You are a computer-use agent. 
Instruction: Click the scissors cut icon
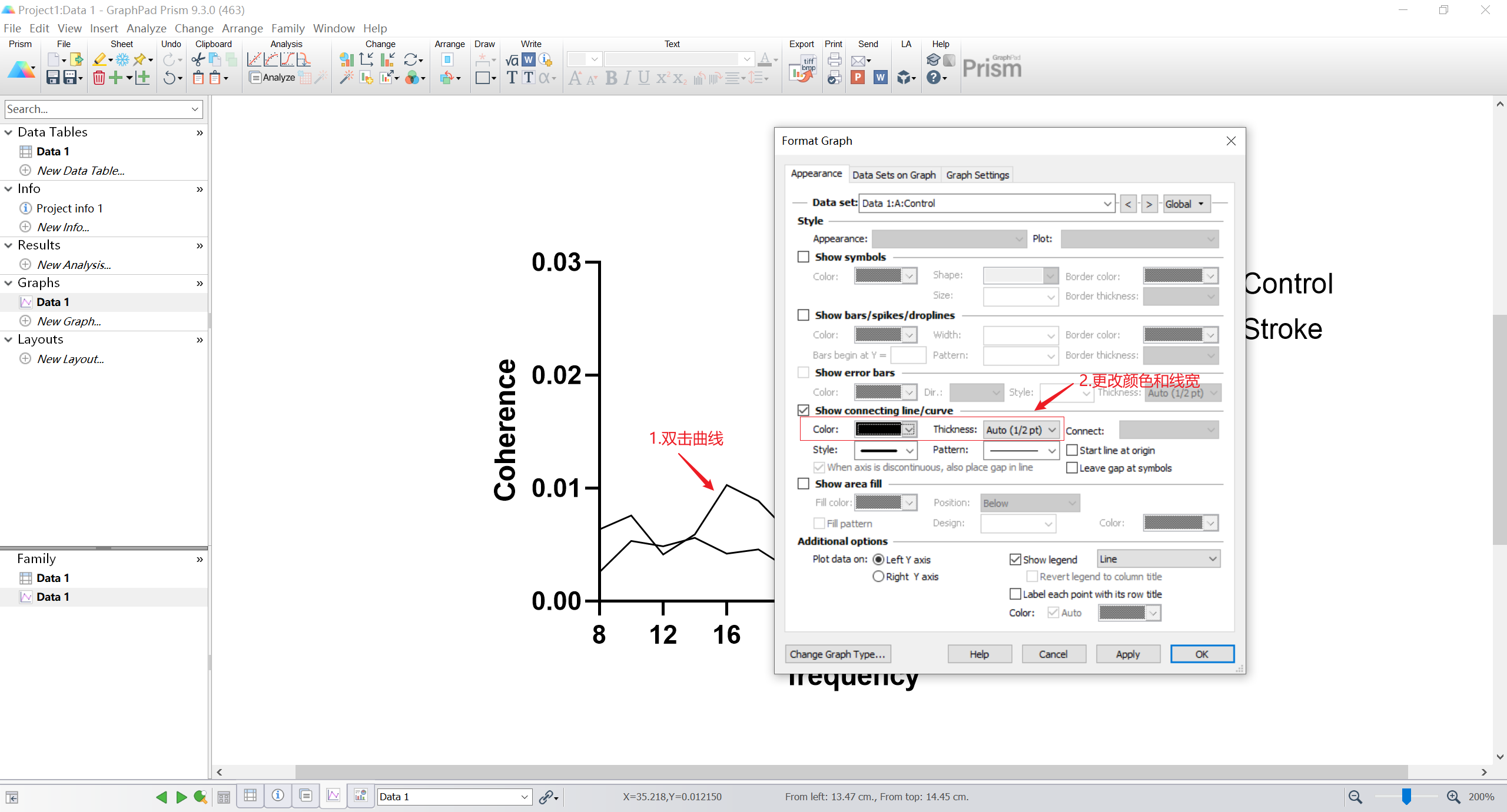point(198,59)
